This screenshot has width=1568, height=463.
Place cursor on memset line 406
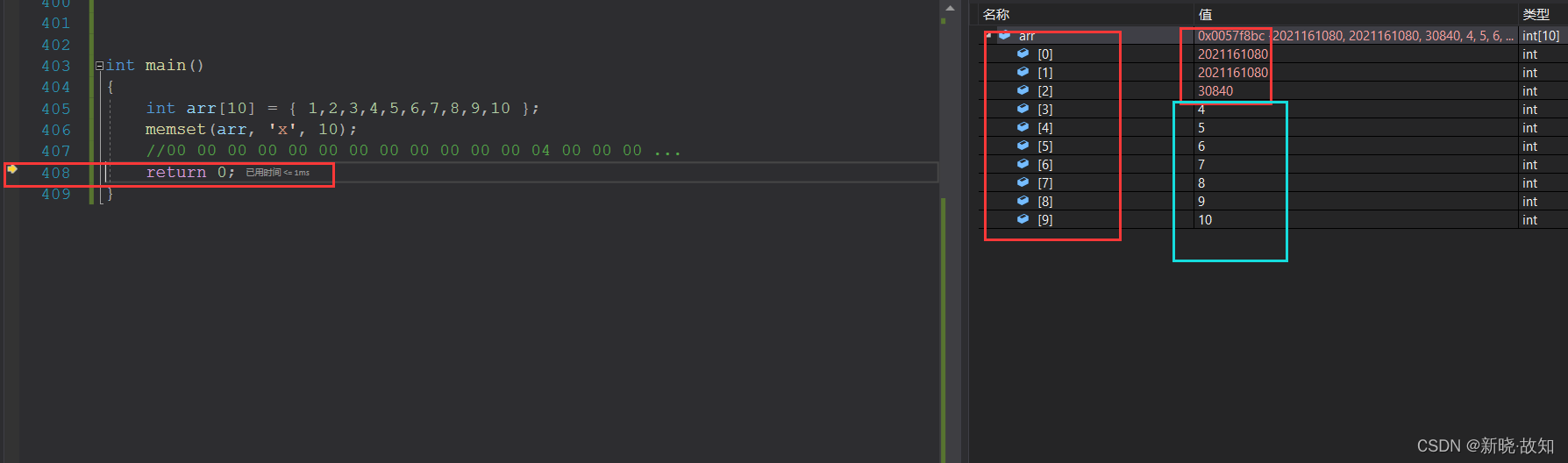coord(252,129)
